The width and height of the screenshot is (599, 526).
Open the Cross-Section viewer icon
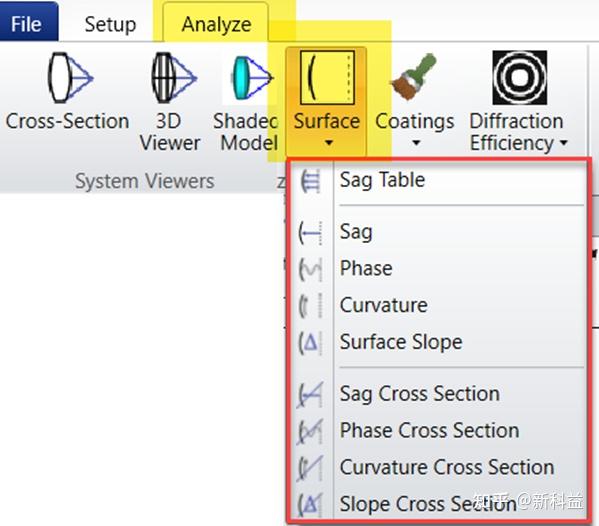[x=70, y=78]
